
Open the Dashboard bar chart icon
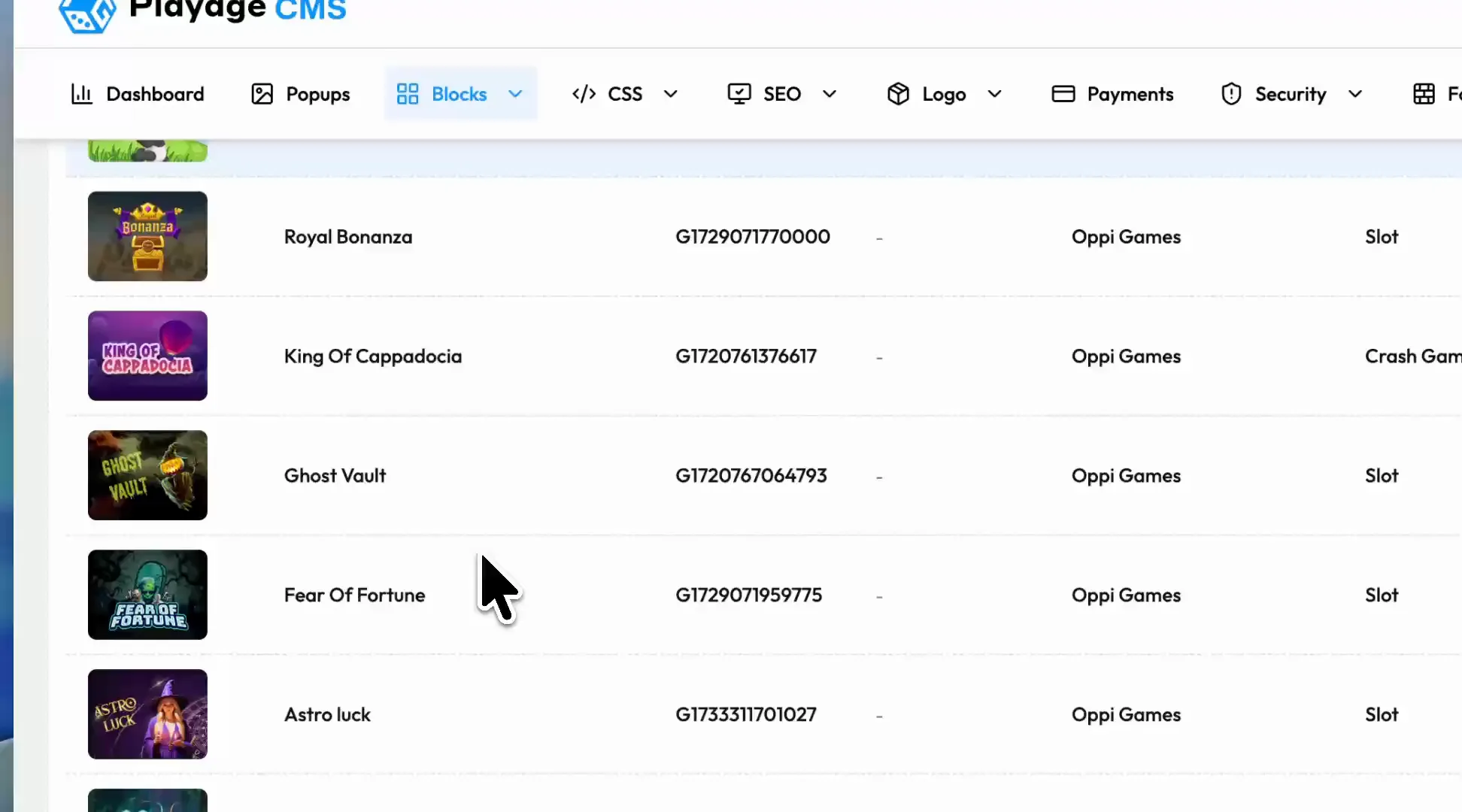click(81, 94)
